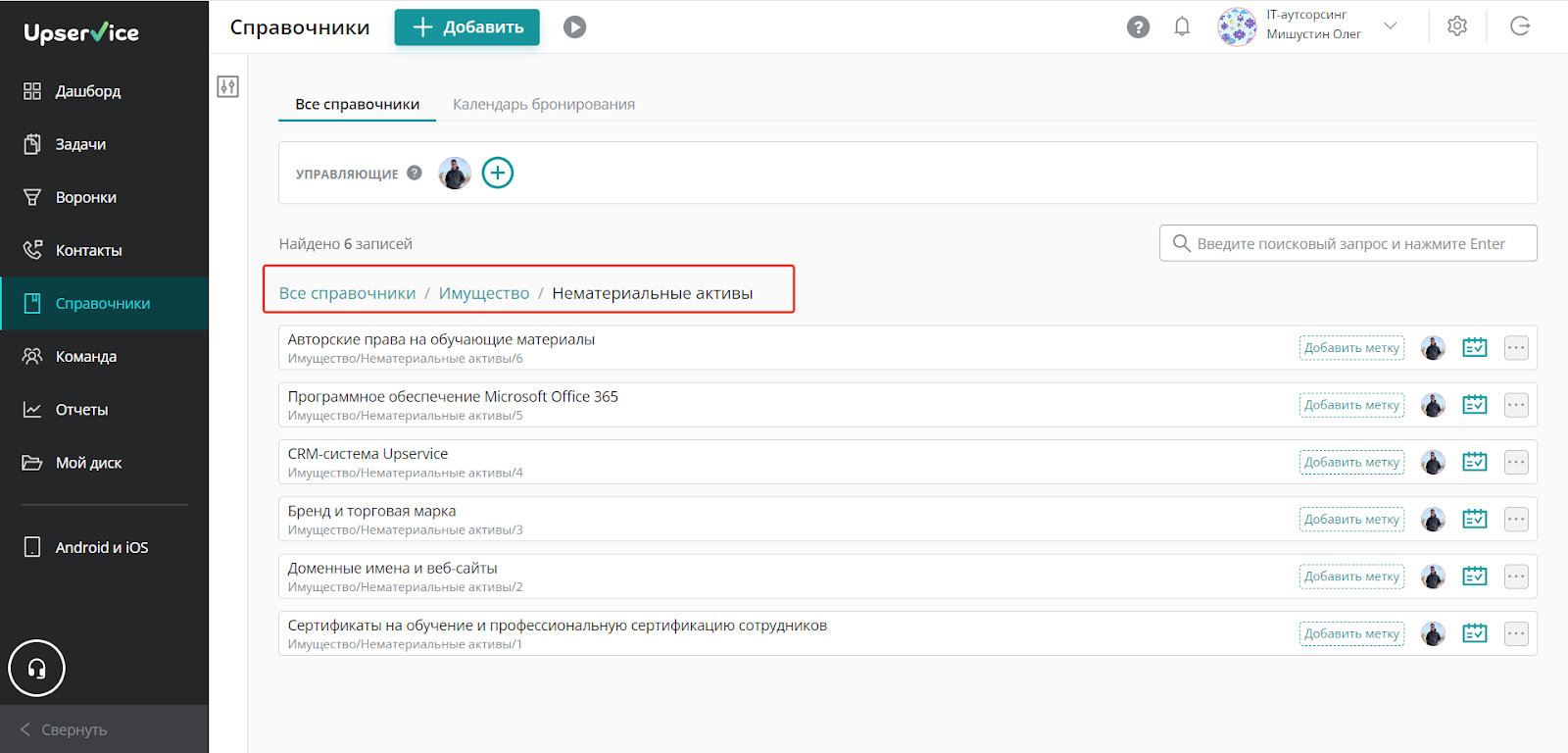Viewport: 1568px width, 753px height.
Task: Click the Все справочники breadcrumb link
Action: click(347, 293)
